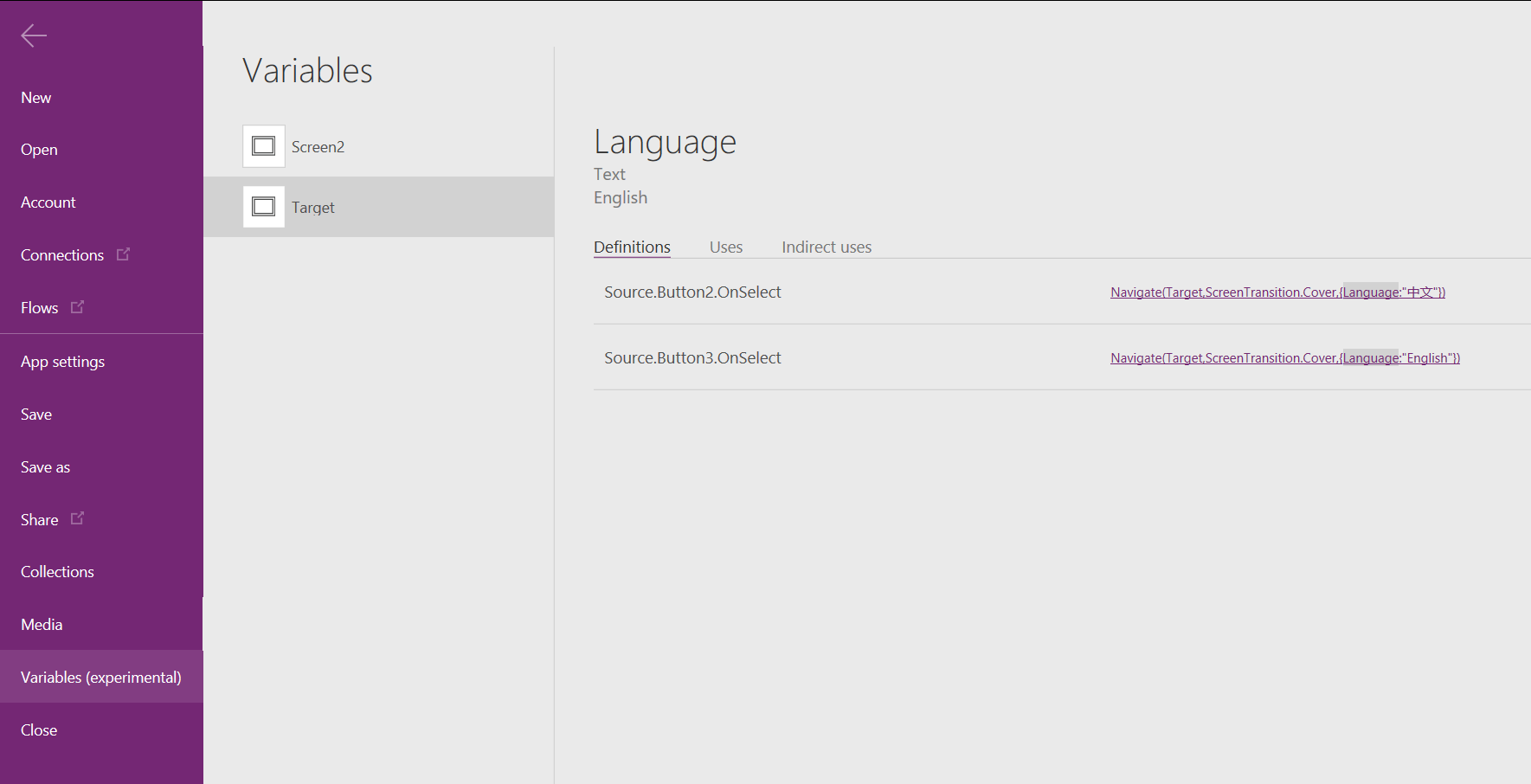Select the Screen2 screen icon
Image resolution: width=1531 pixels, height=784 pixels.
[x=263, y=146]
